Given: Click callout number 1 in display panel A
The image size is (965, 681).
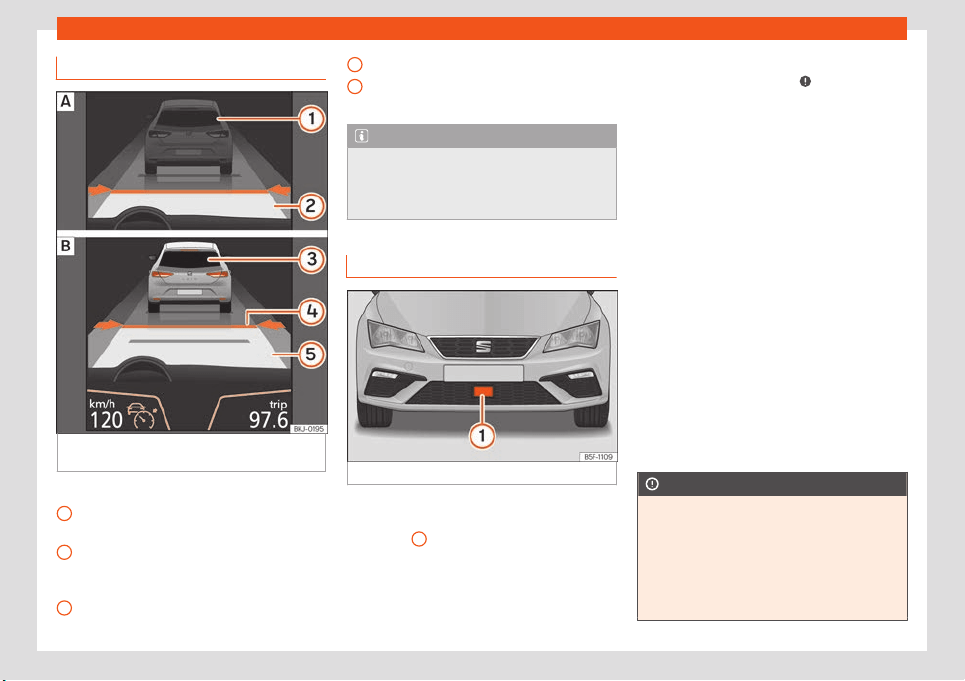Looking at the screenshot, I should tap(311, 118).
